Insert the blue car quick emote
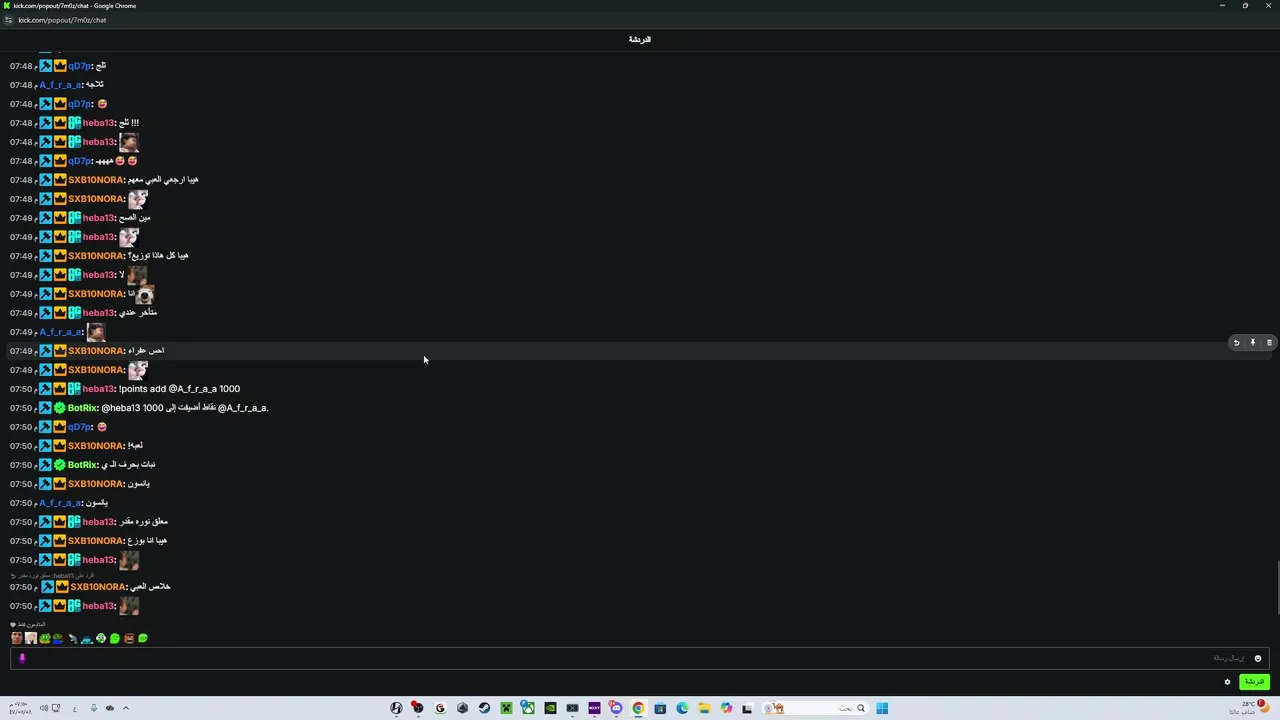 (87, 638)
